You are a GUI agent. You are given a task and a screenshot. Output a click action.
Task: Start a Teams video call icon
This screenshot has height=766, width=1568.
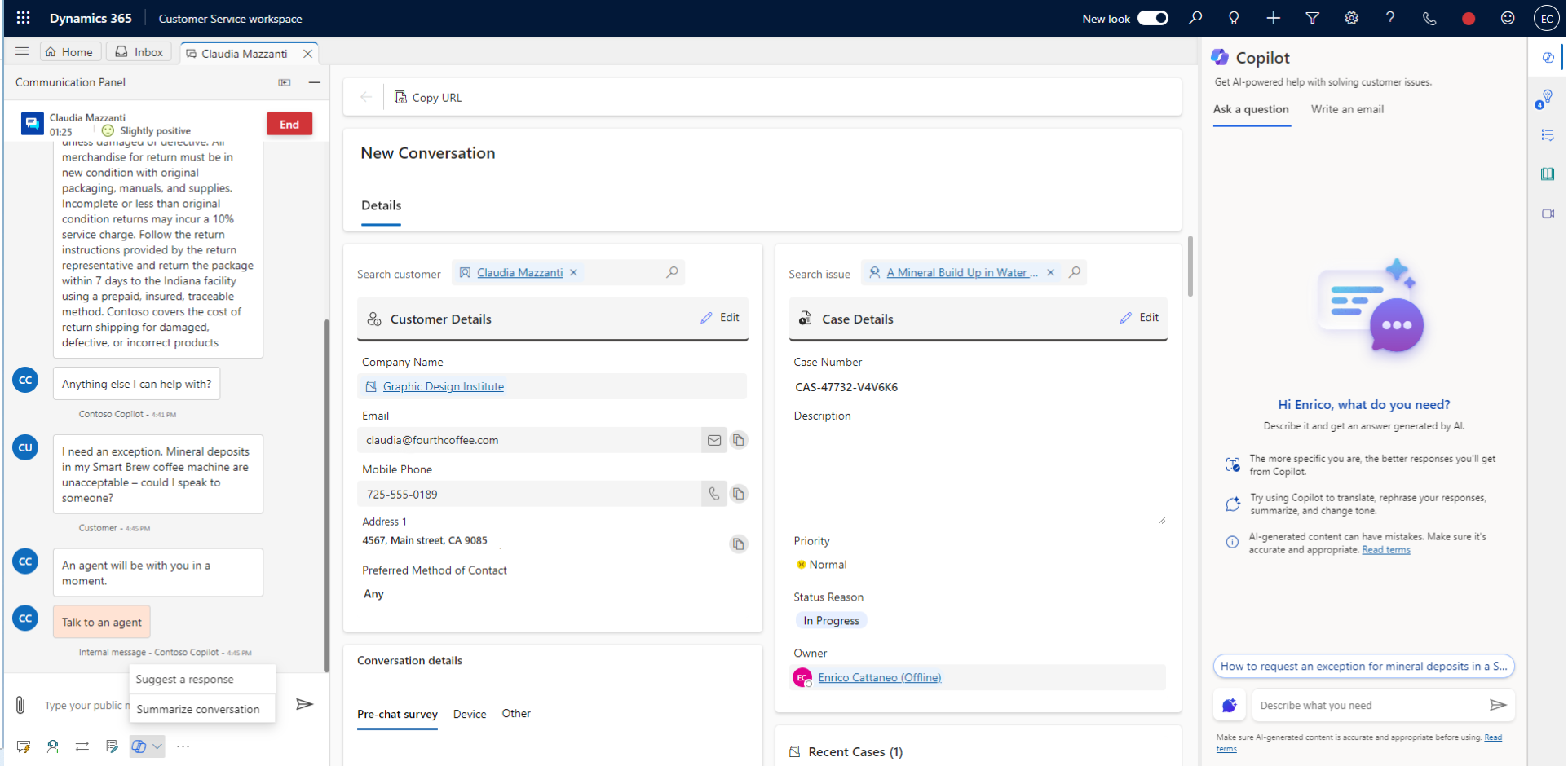point(1548,214)
